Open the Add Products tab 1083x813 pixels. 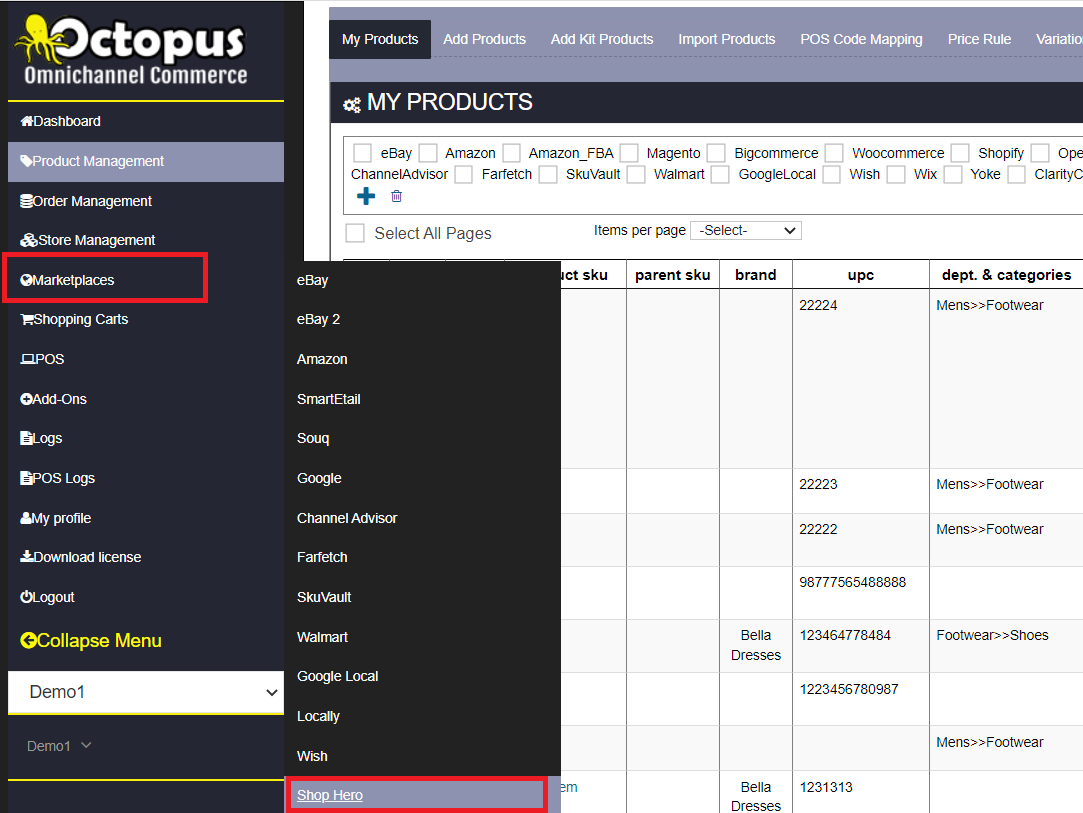[484, 39]
